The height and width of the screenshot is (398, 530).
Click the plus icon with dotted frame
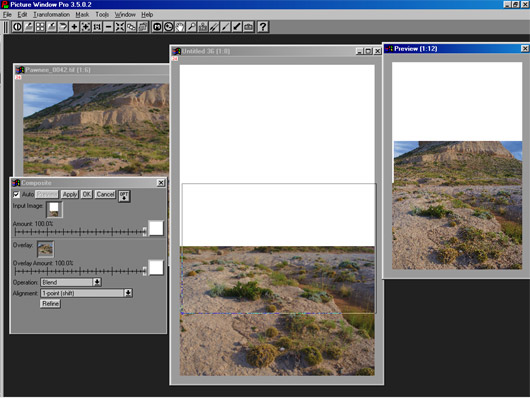(x=86, y=27)
